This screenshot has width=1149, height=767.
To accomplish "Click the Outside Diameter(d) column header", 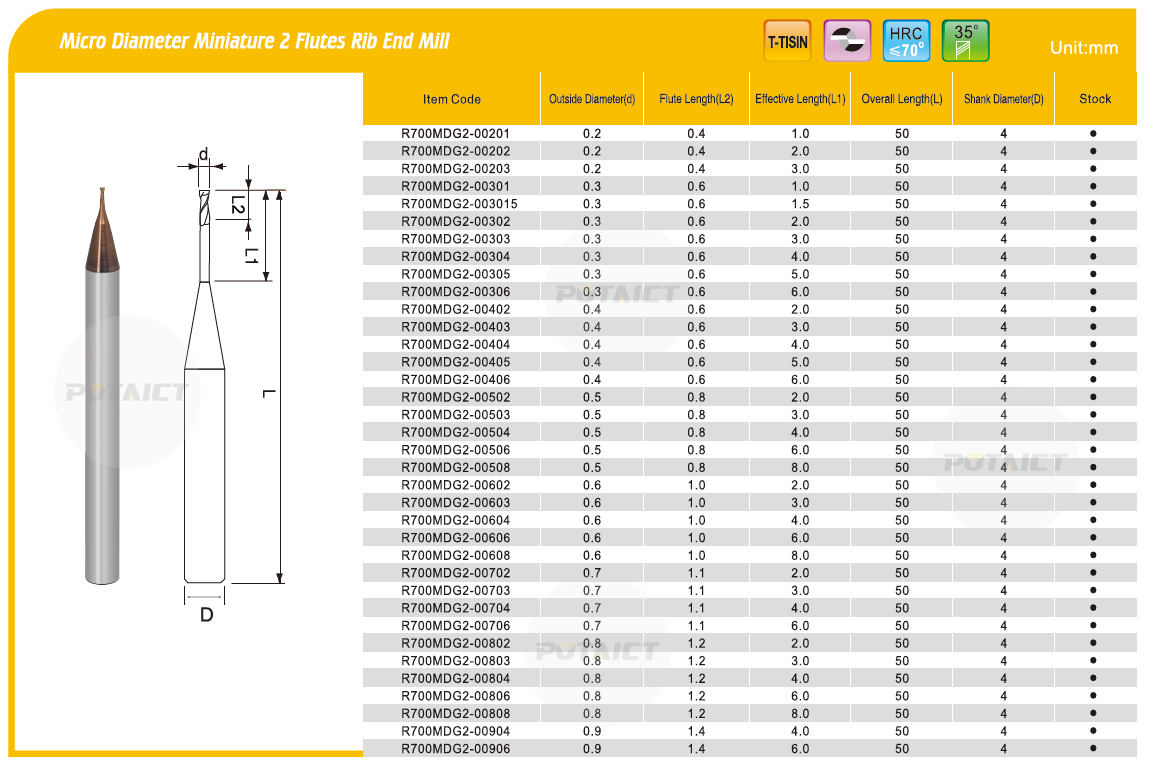I will (x=592, y=99).
